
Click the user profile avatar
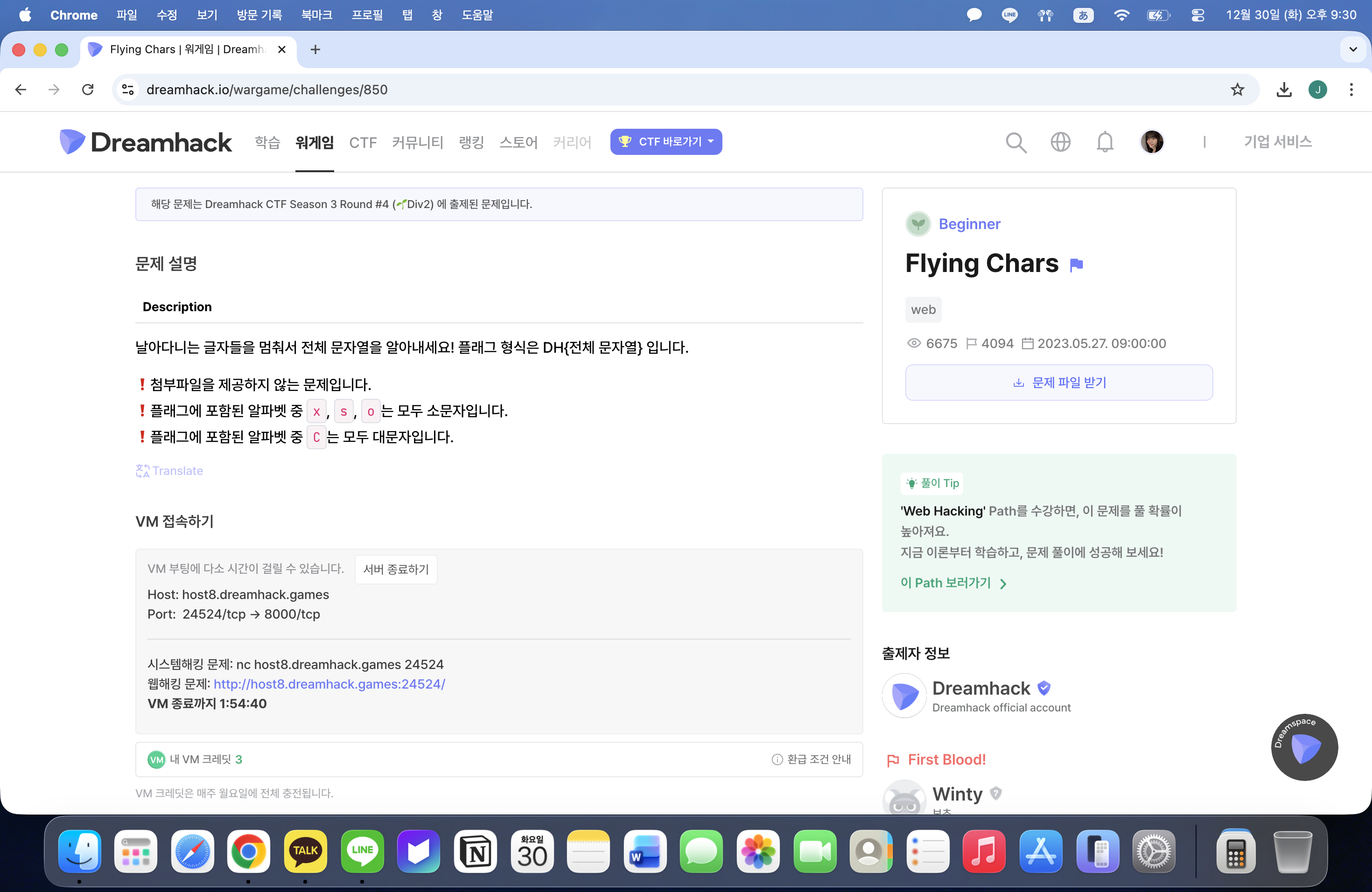tap(1151, 142)
